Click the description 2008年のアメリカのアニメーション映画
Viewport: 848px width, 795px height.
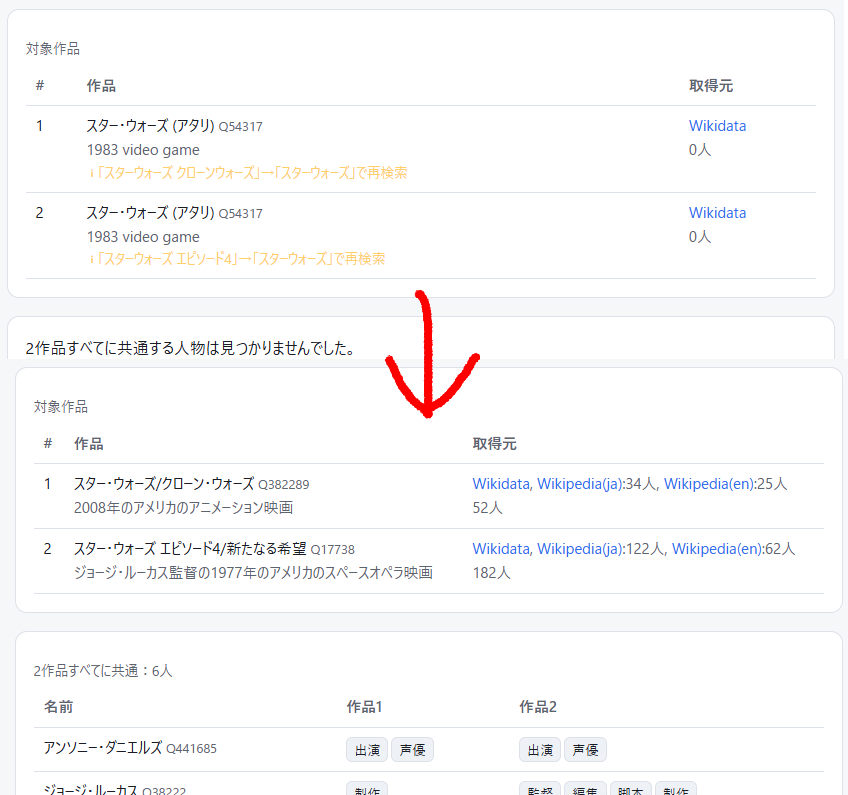(x=183, y=508)
